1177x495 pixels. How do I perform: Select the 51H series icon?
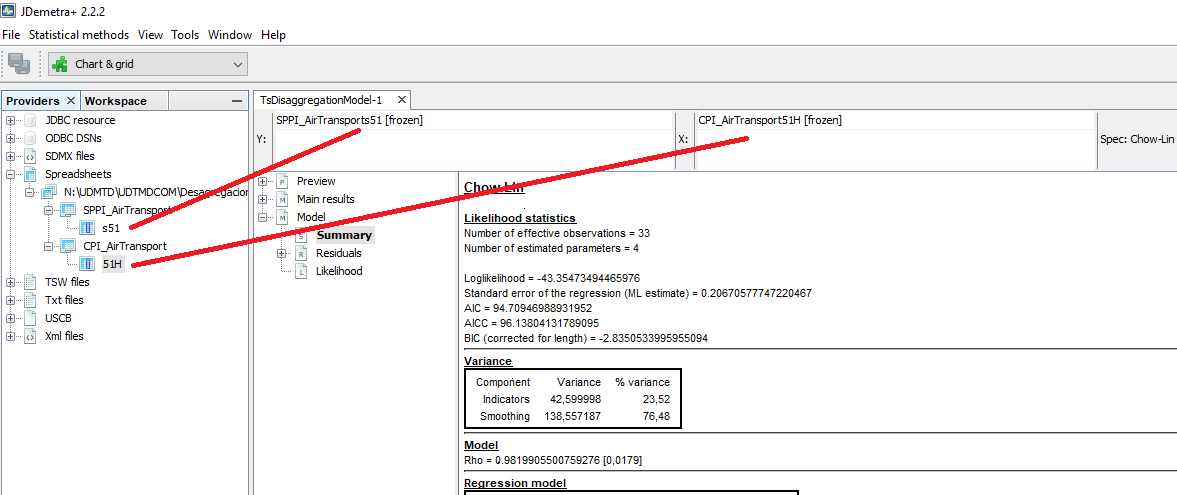click(87, 264)
